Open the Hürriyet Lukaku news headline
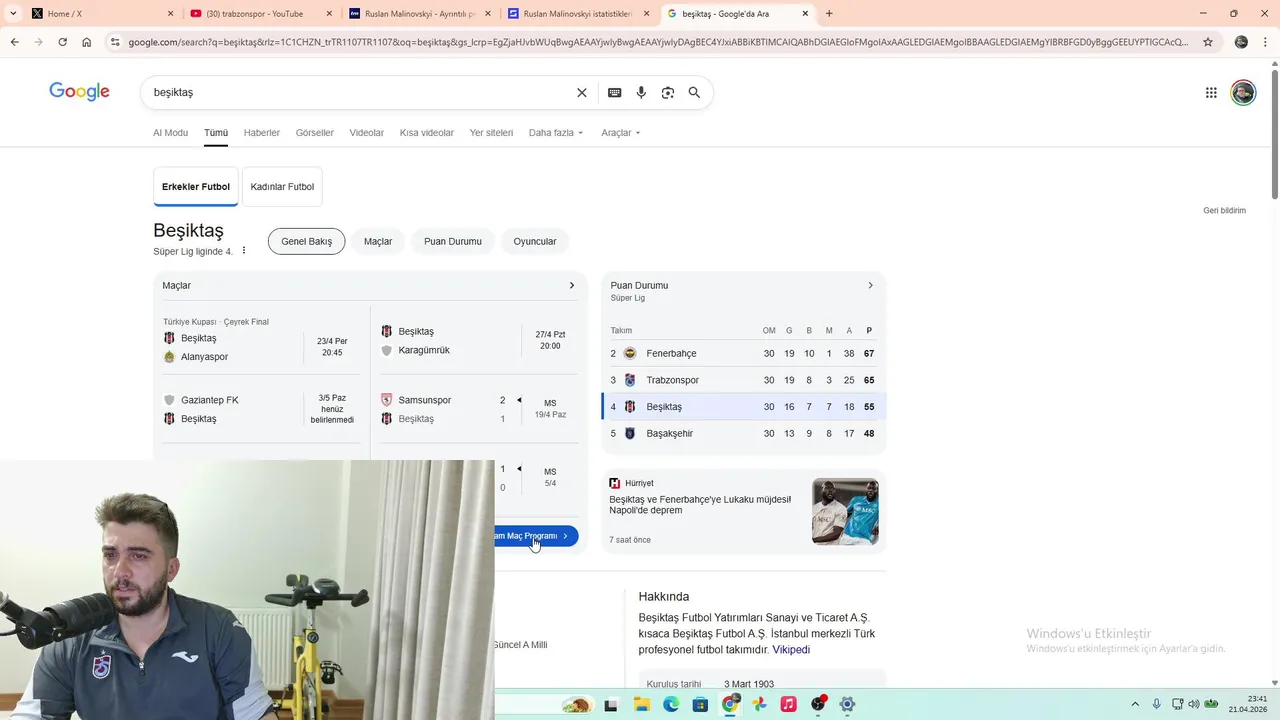1280x720 pixels. pyautogui.click(x=700, y=505)
